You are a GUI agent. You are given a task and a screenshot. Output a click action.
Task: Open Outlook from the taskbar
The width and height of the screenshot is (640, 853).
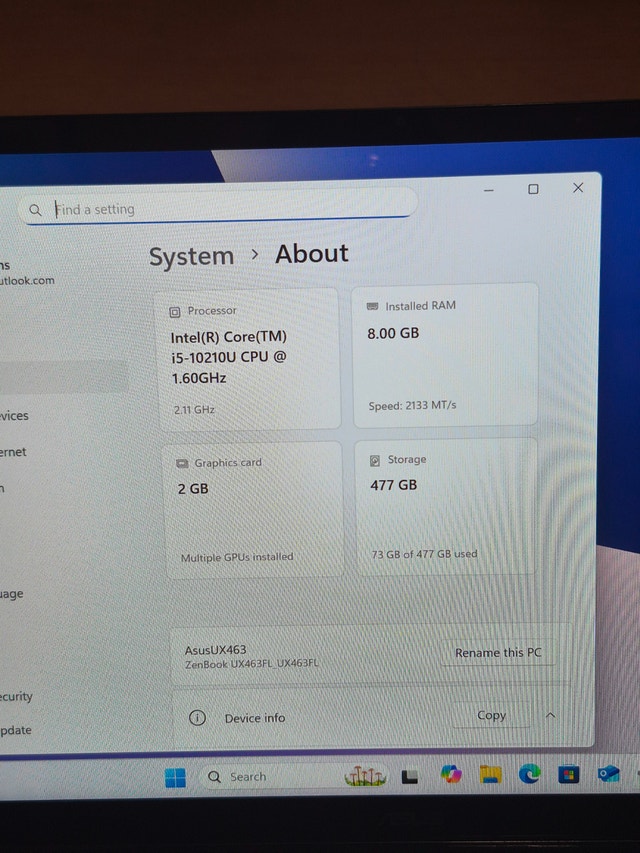(608, 773)
